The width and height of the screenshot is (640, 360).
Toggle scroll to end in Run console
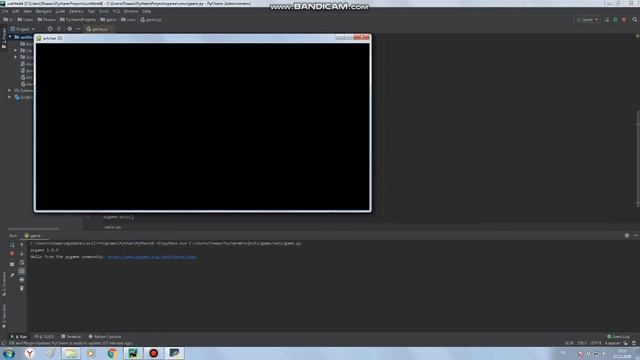(x=22, y=271)
